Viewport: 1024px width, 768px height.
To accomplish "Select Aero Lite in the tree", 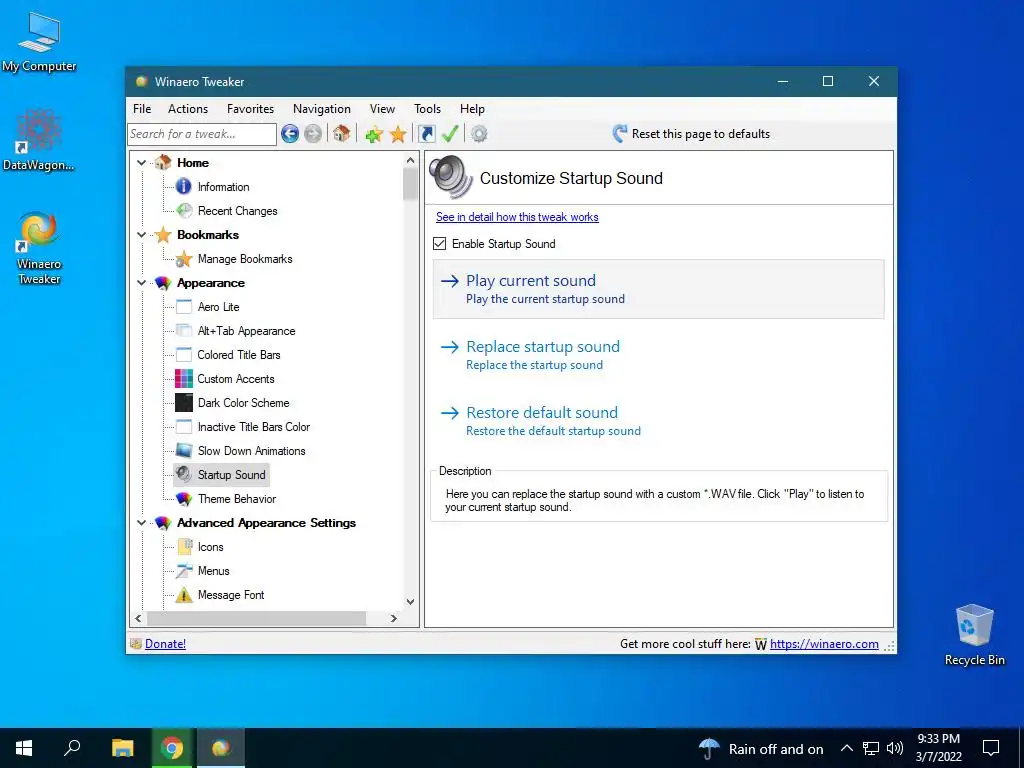I will tap(218, 307).
